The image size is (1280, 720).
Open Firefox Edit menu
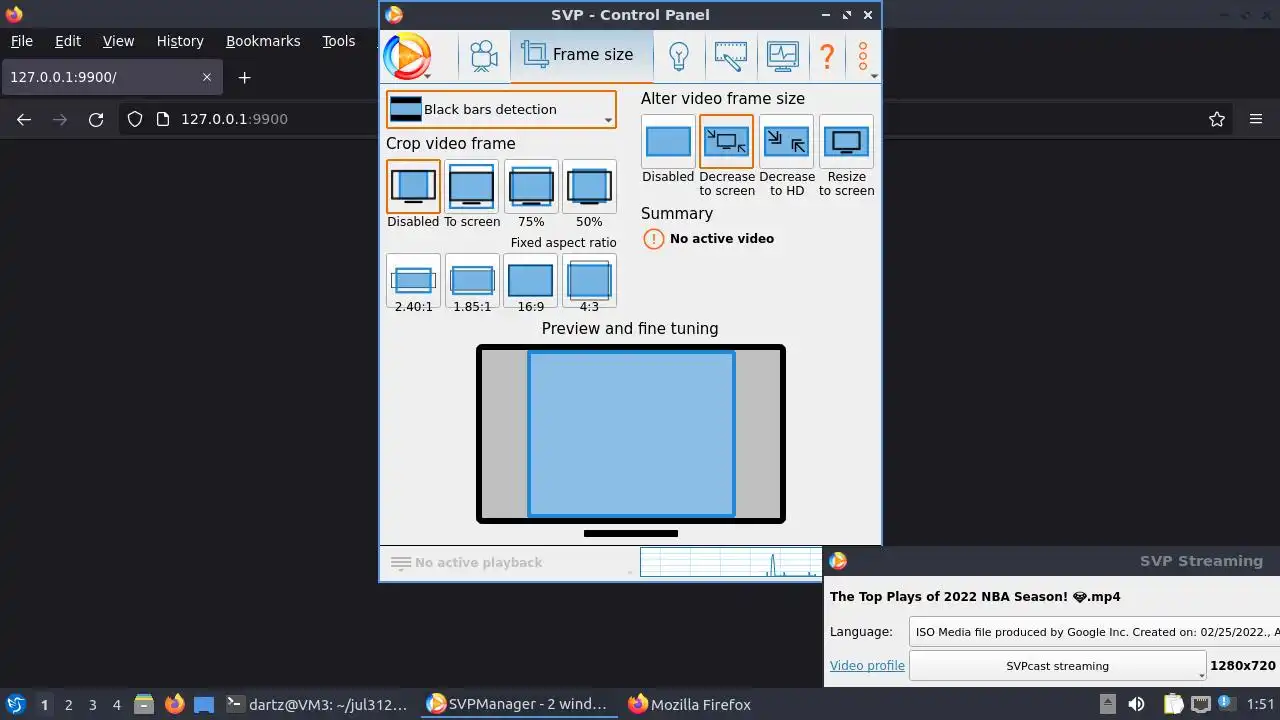(x=68, y=41)
